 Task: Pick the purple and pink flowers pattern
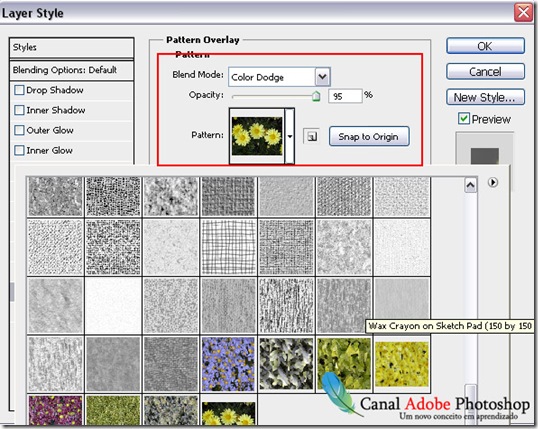55,410
